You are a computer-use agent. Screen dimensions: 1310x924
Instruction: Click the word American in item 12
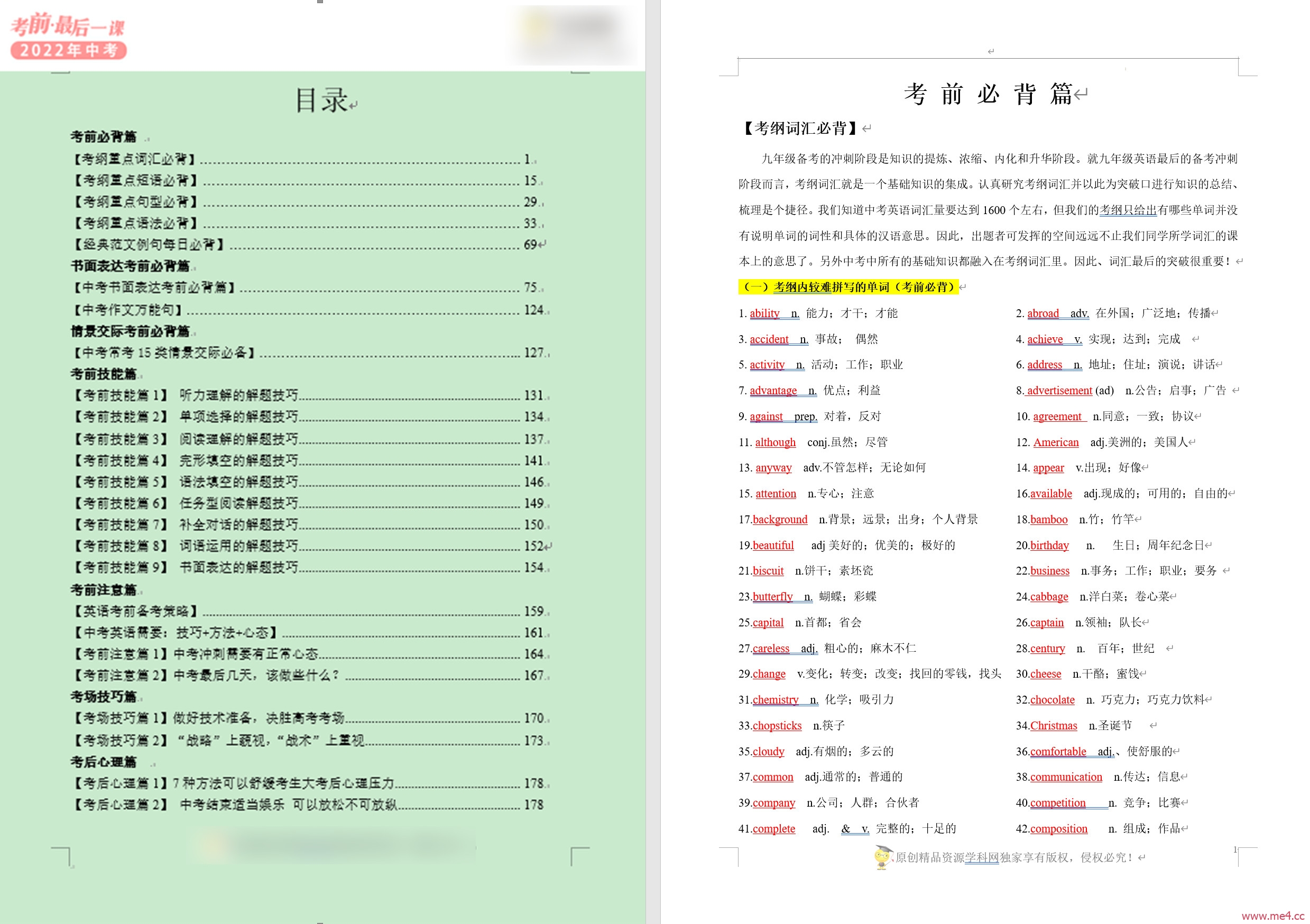1056,442
